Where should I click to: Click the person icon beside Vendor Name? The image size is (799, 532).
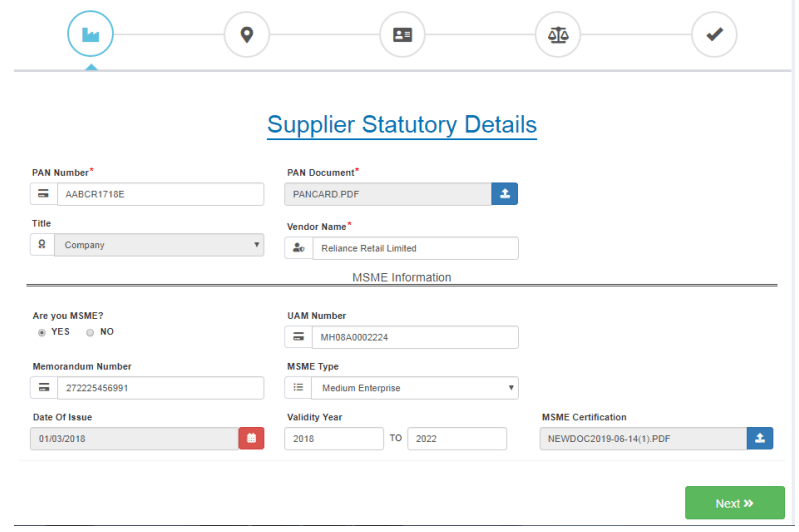point(299,248)
